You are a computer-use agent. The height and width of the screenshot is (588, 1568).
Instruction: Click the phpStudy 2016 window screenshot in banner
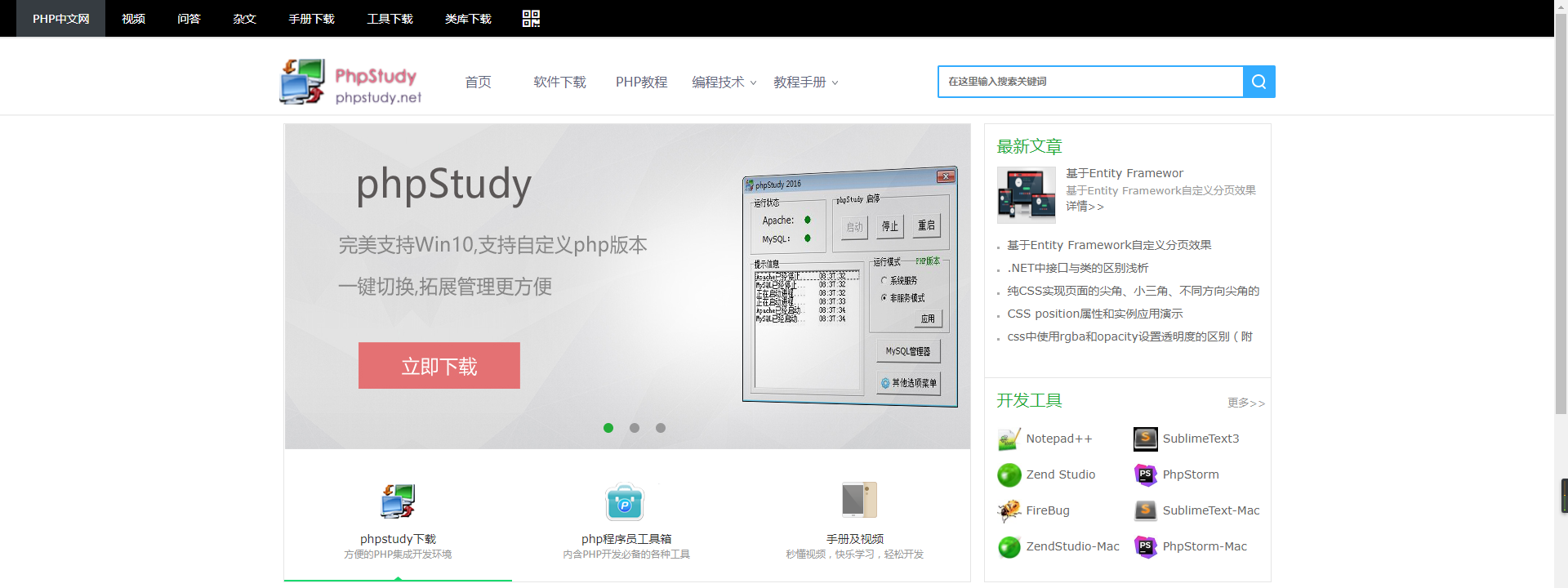coord(850,286)
